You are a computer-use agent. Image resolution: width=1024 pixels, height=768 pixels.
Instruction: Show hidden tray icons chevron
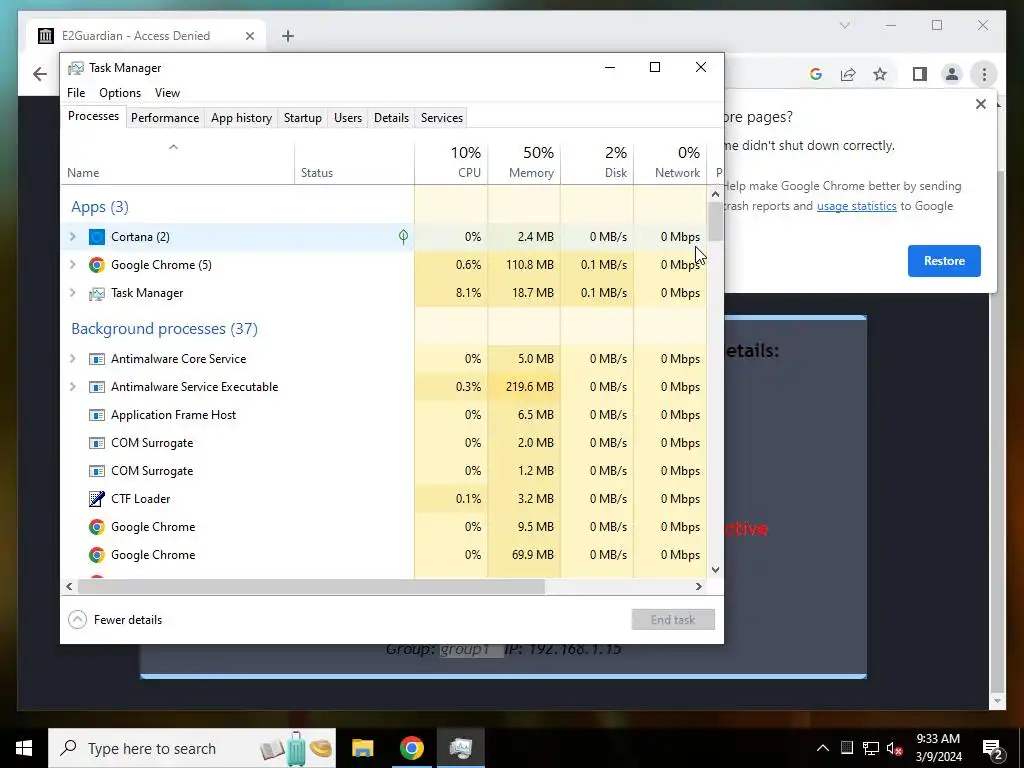823,748
